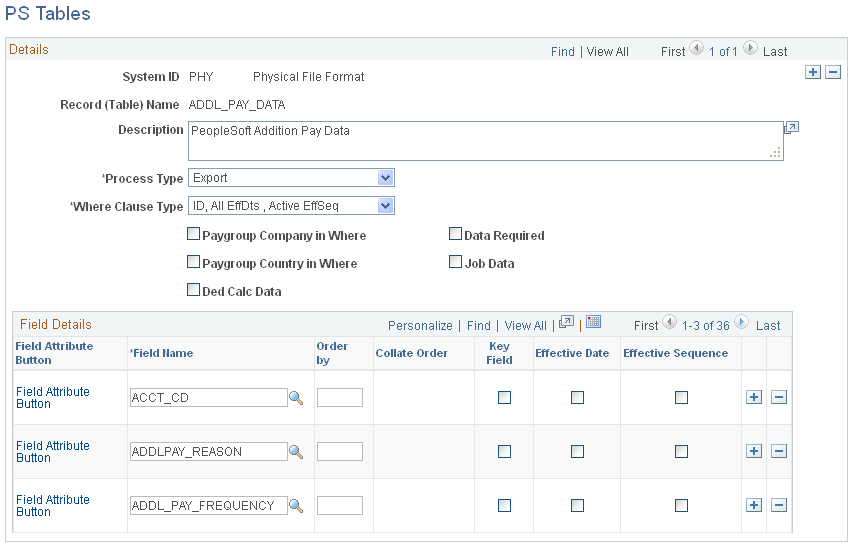Screen dimensions: 853x547
Task: Sort by Effective Date column header
Action: click(572, 353)
